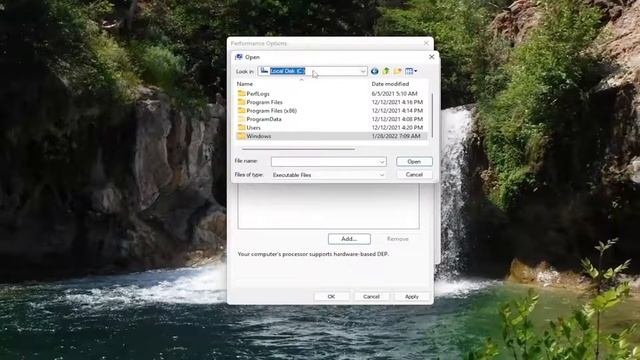Viewport: 640px width, 360px height.
Task: Go back using the Open dialog back arrow
Action: click(374, 71)
